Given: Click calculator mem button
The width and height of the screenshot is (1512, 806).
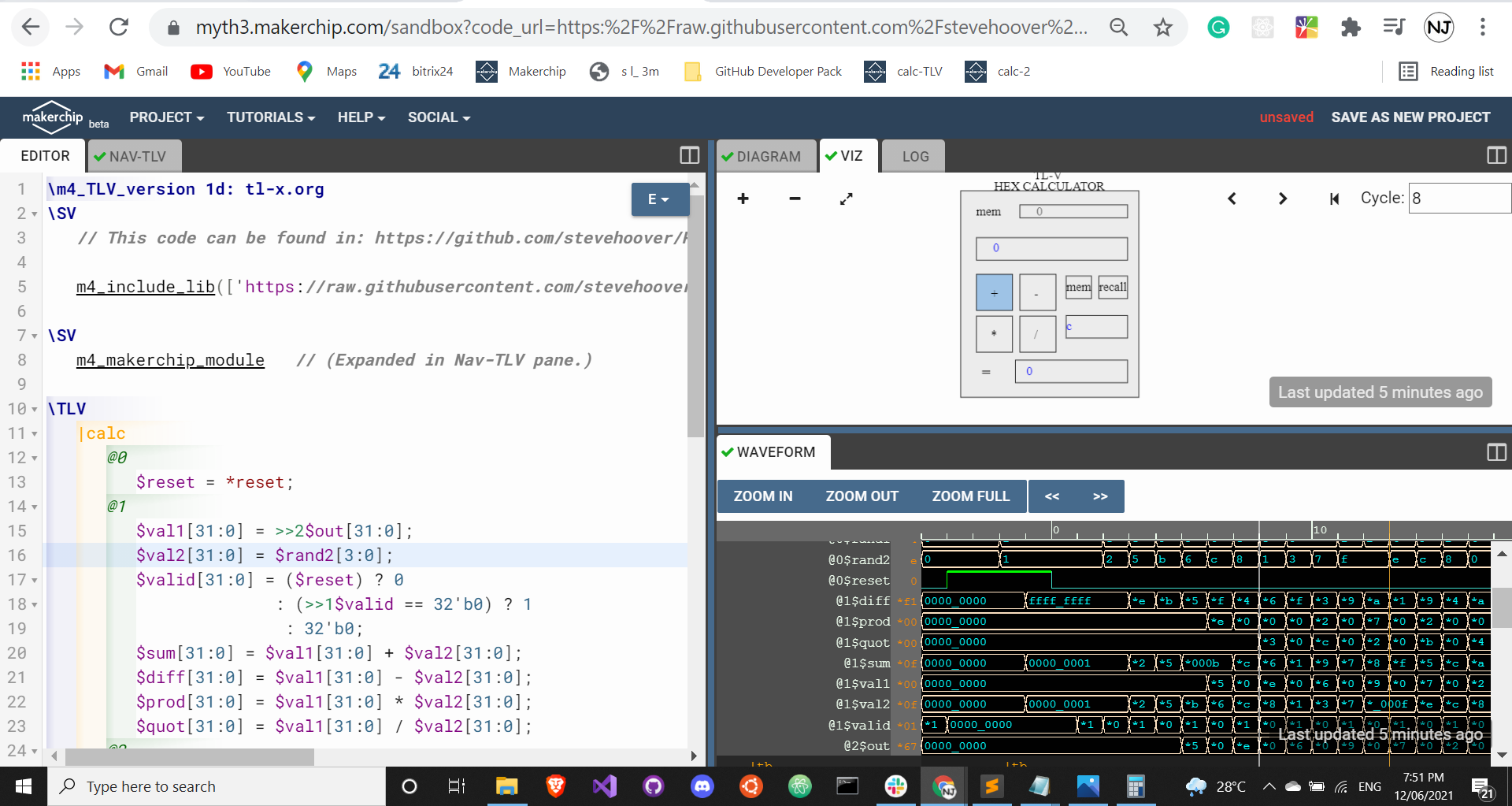Looking at the screenshot, I should (1078, 287).
